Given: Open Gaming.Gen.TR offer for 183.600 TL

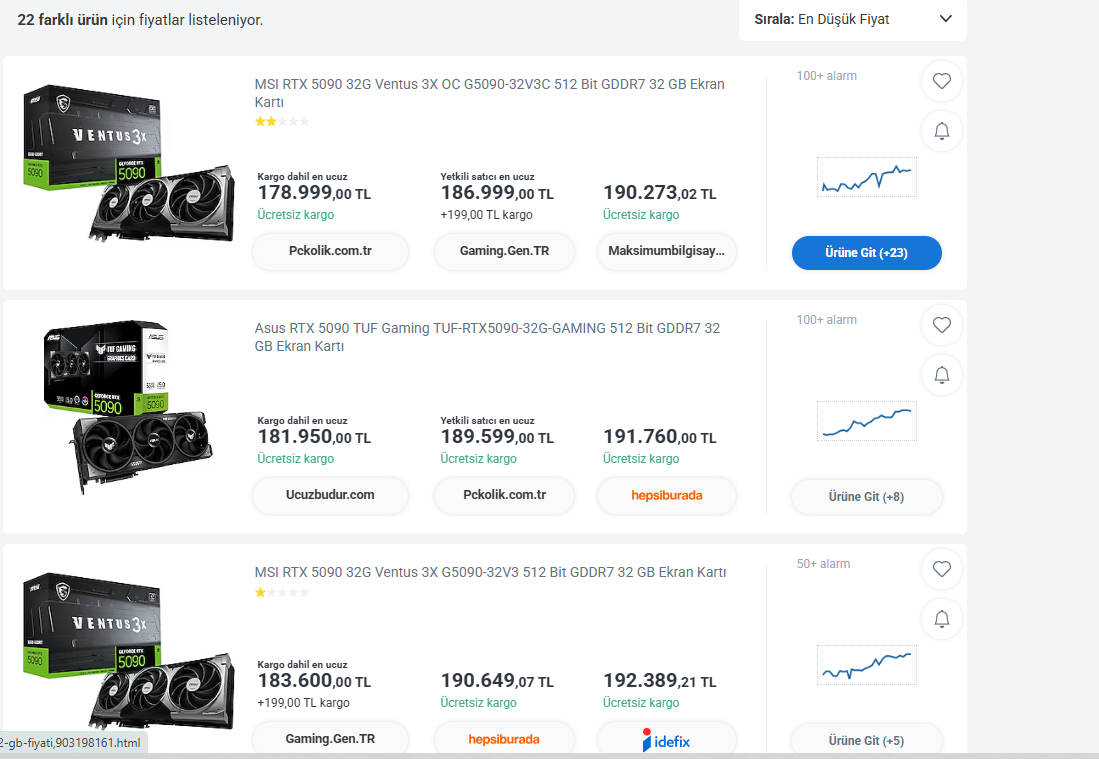Looking at the screenshot, I should pos(330,739).
